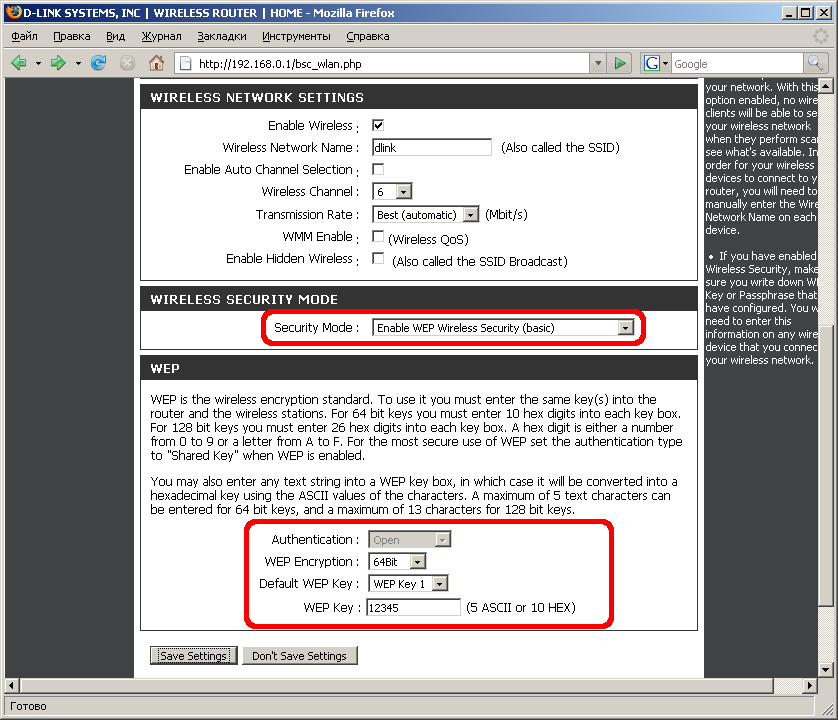Click the Back navigation arrow
Image resolution: width=838 pixels, height=720 pixels.
[19, 63]
